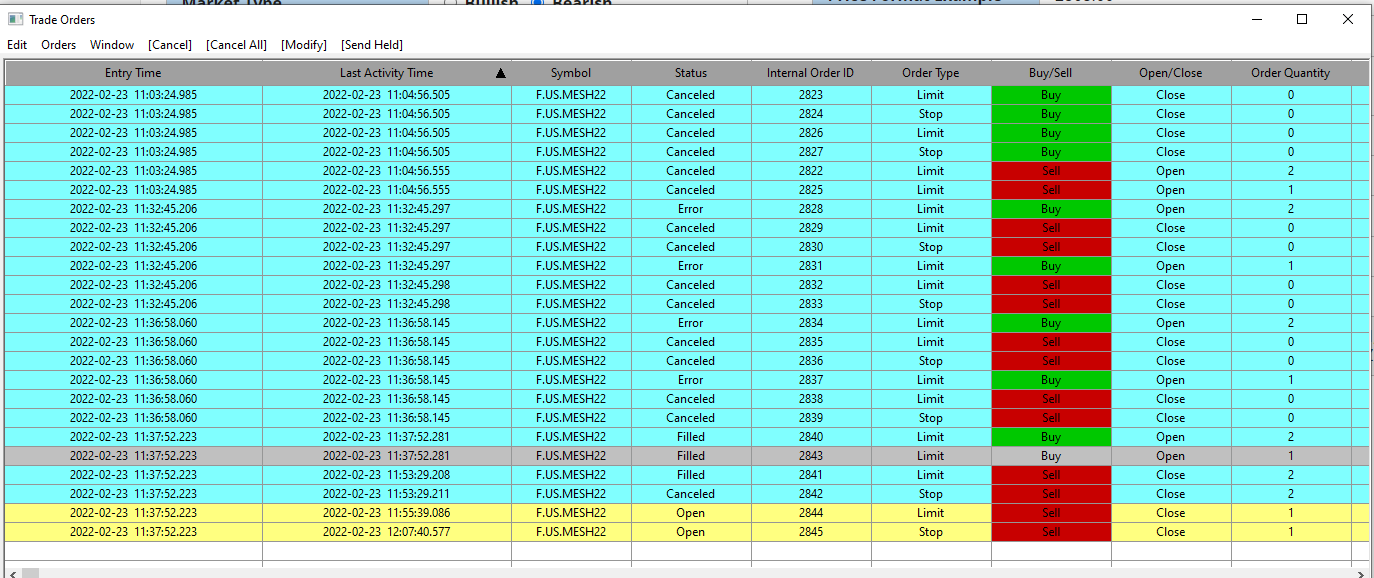Sort by Status column header

click(x=691, y=73)
